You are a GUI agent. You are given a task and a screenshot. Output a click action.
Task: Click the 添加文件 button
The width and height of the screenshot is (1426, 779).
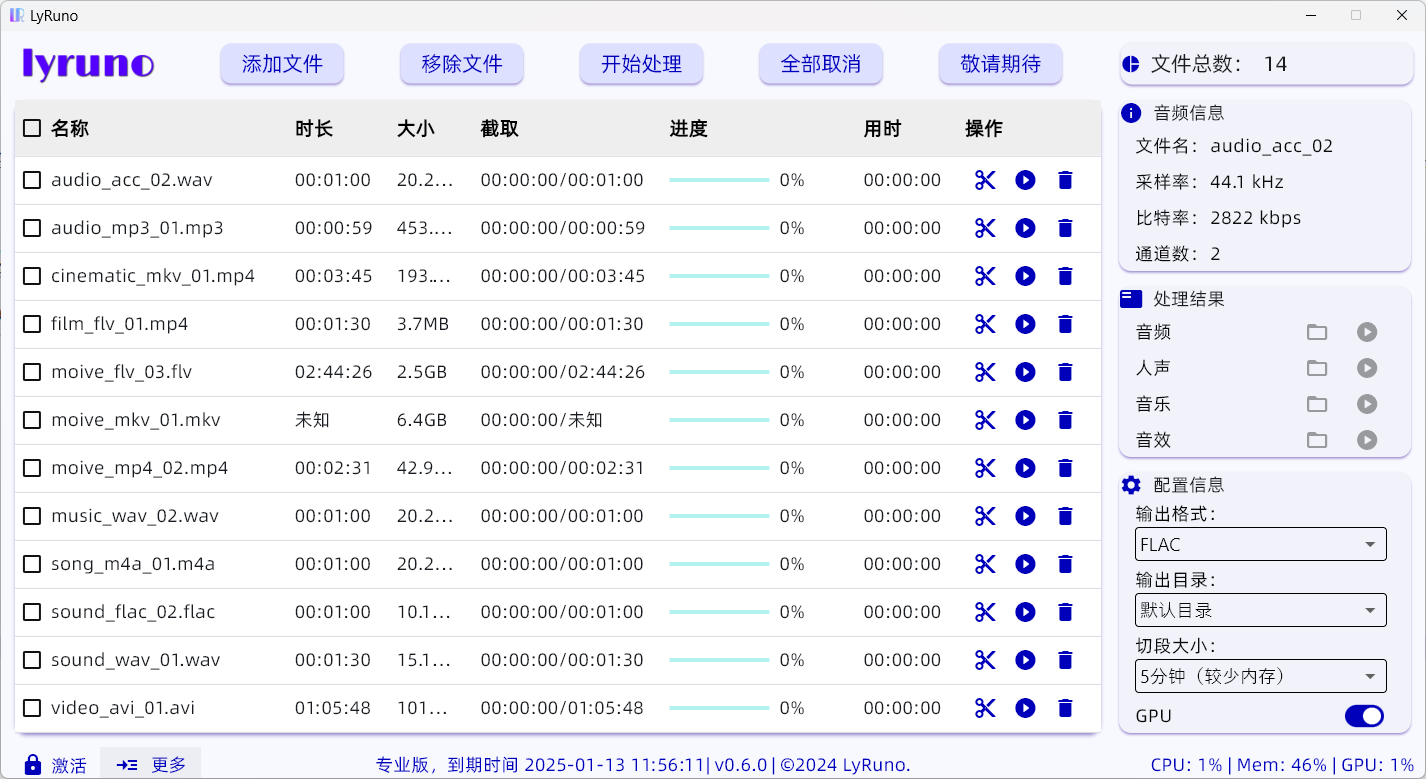[x=282, y=63]
